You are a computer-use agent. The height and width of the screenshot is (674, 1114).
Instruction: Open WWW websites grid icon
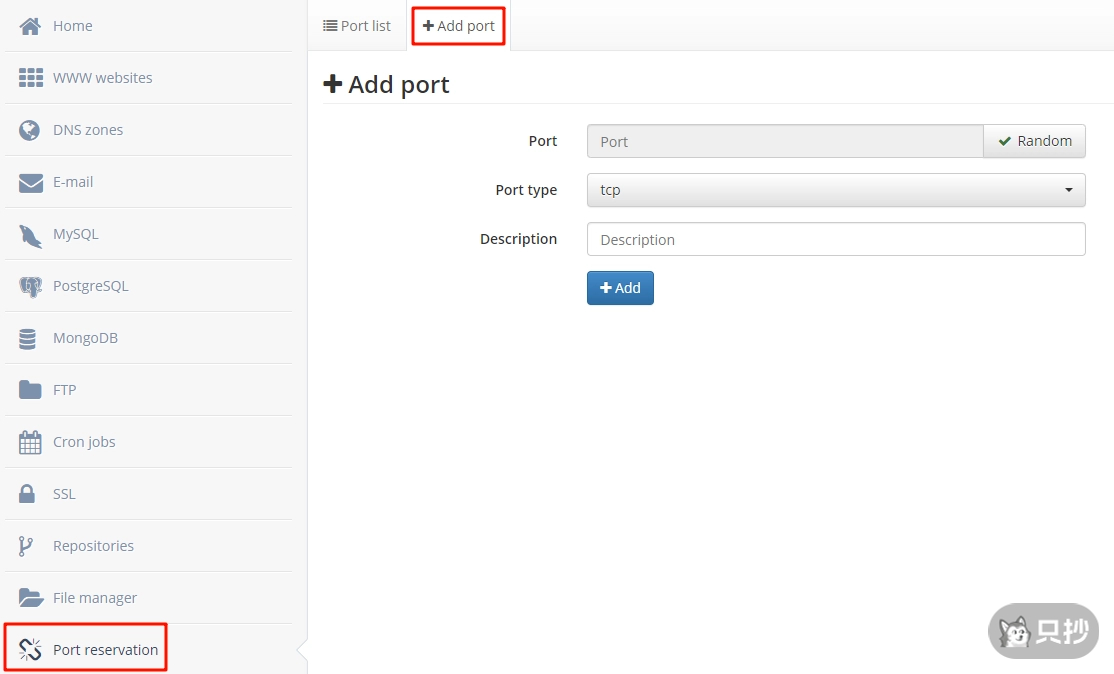(x=30, y=78)
